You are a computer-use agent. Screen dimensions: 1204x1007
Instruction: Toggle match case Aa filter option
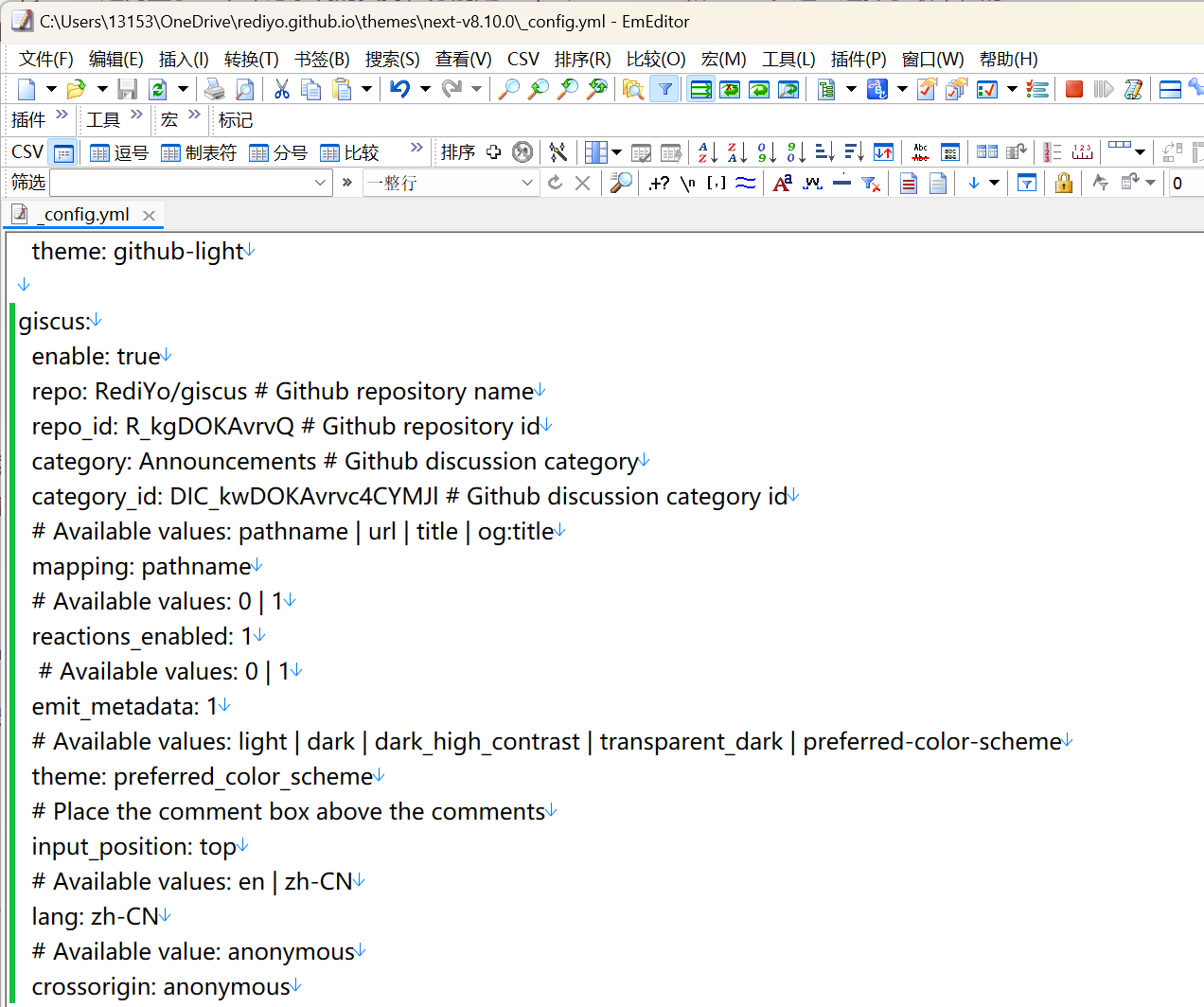(783, 183)
